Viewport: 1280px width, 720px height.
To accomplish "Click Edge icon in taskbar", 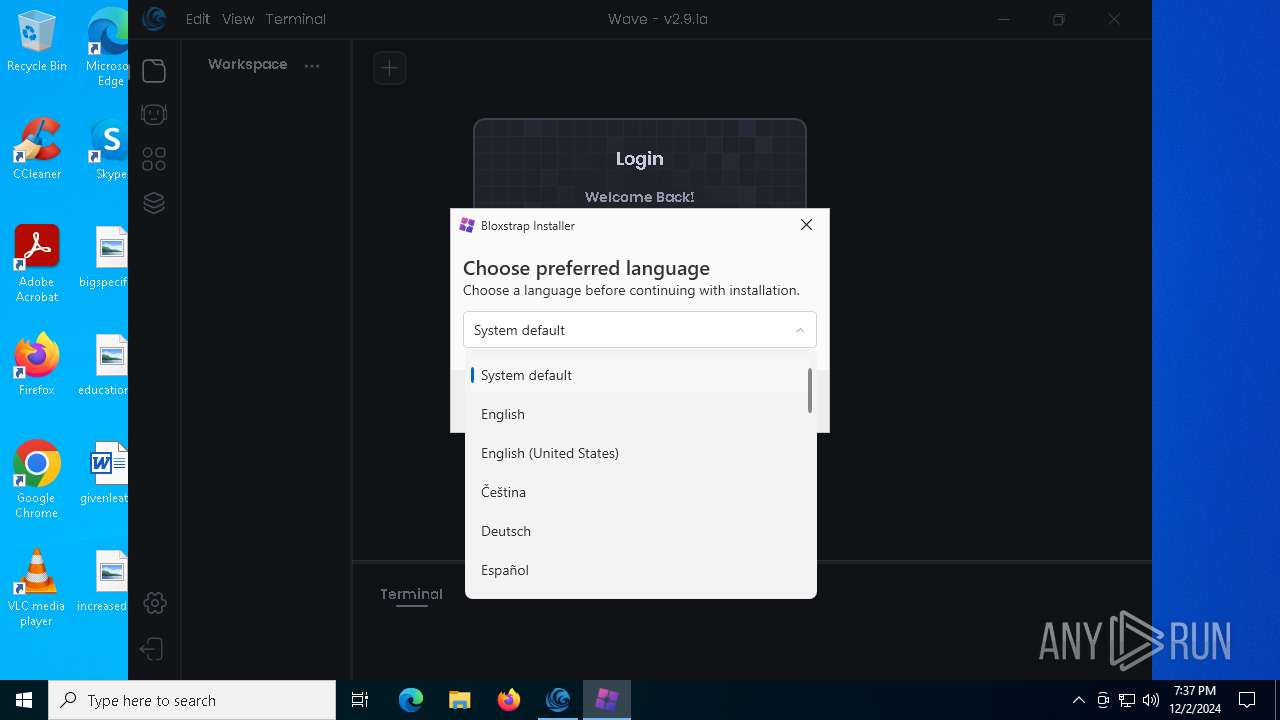I will [x=411, y=700].
